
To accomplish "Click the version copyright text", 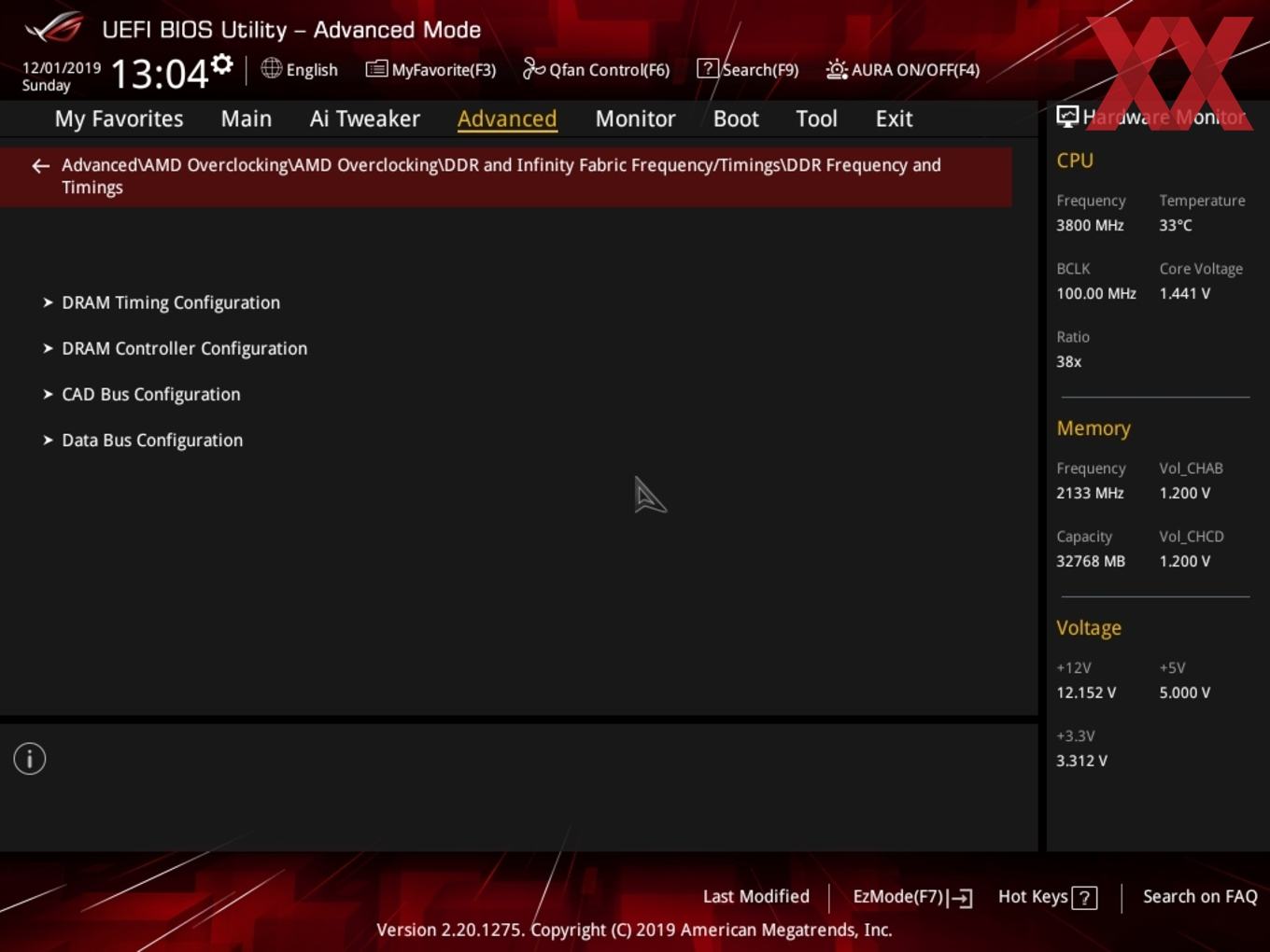I will pos(634,930).
